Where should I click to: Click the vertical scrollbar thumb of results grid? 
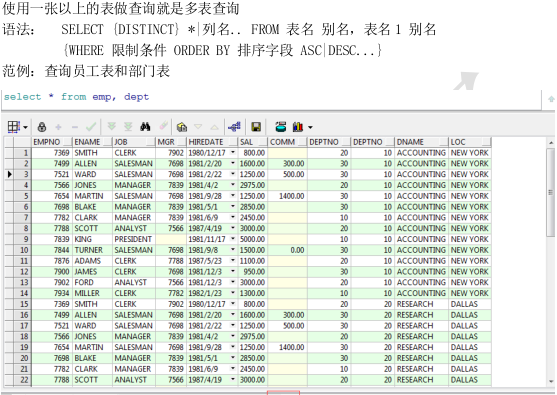click(550, 192)
